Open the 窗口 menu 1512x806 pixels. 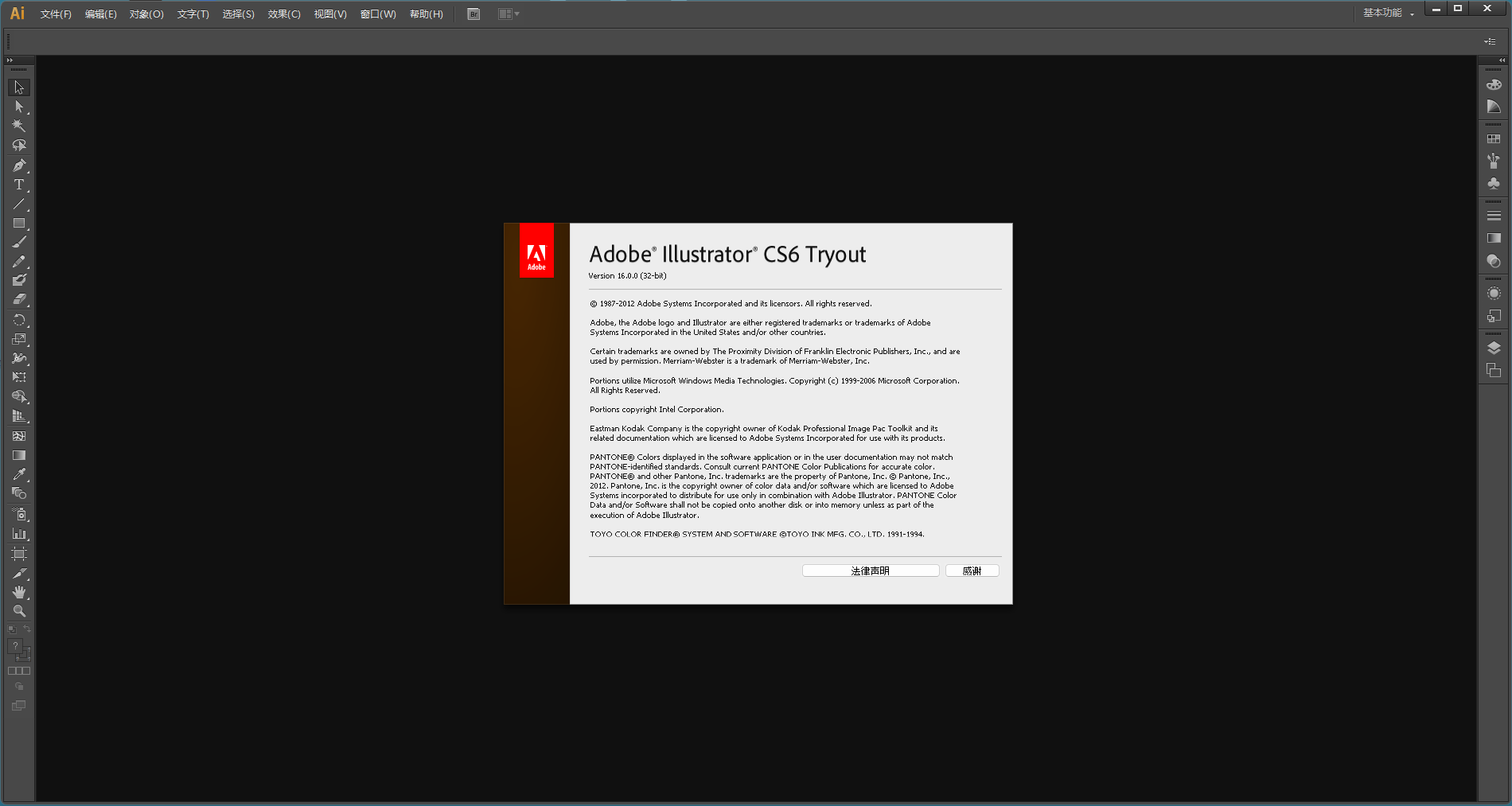(378, 14)
